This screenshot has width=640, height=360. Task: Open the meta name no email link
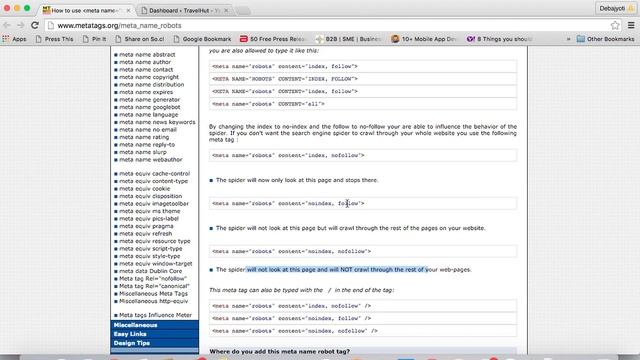148,129
